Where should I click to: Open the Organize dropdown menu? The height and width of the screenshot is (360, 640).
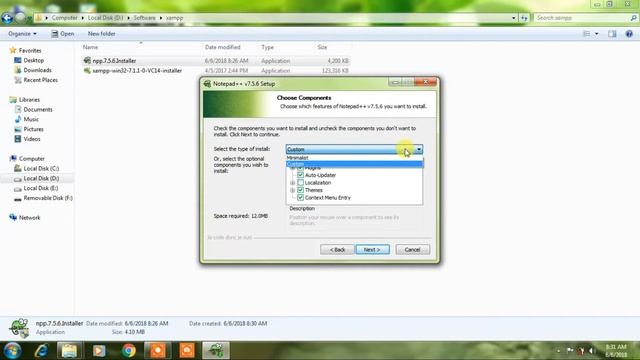(x=22, y=34)
